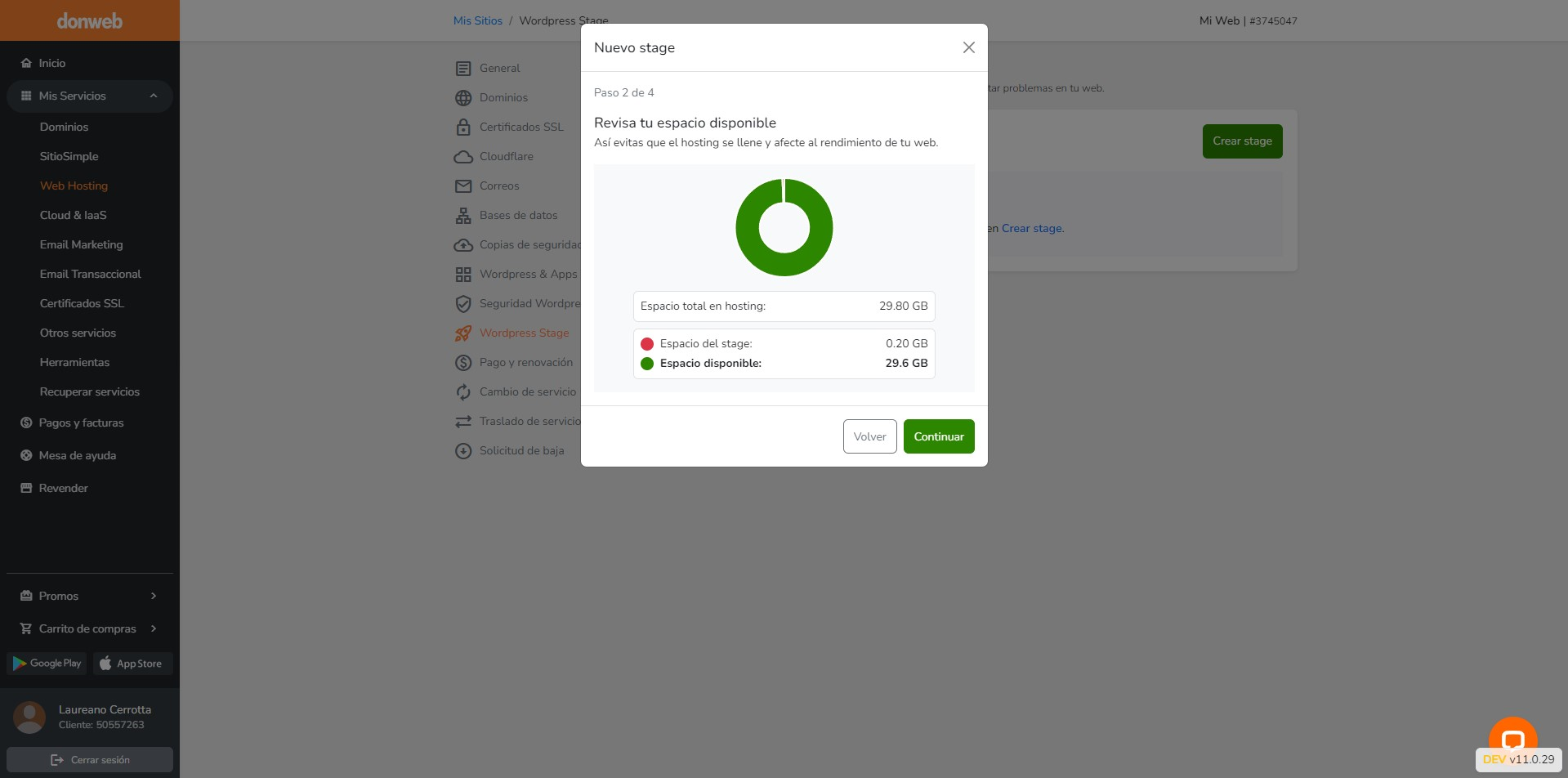The image size is (1568, 778).
Task: Click the General page icon
Action: (463, 69)
